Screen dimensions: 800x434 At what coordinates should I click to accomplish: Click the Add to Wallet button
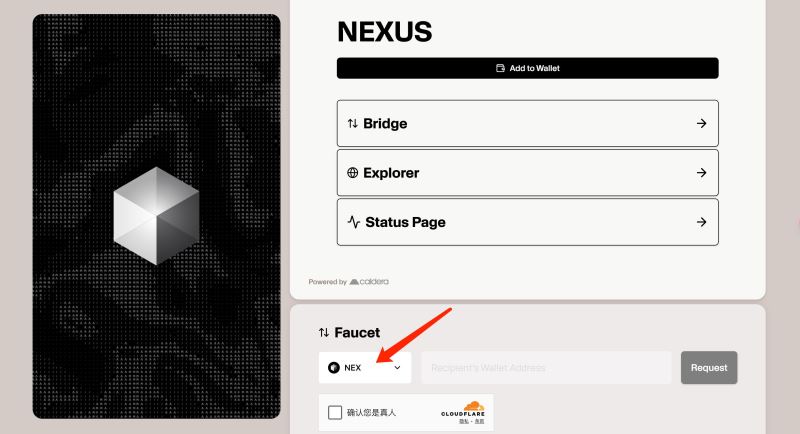click(528, 68)
